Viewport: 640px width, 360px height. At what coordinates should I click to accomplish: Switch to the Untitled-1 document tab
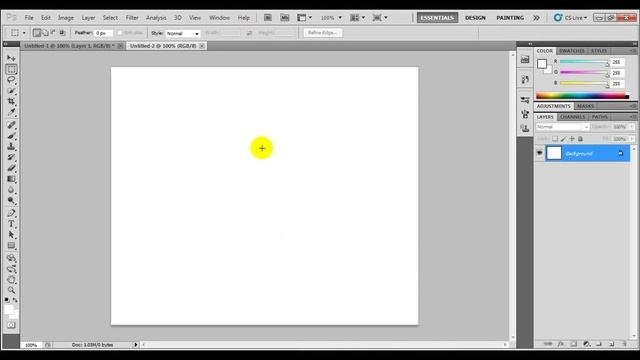click(x=69, y=46)
